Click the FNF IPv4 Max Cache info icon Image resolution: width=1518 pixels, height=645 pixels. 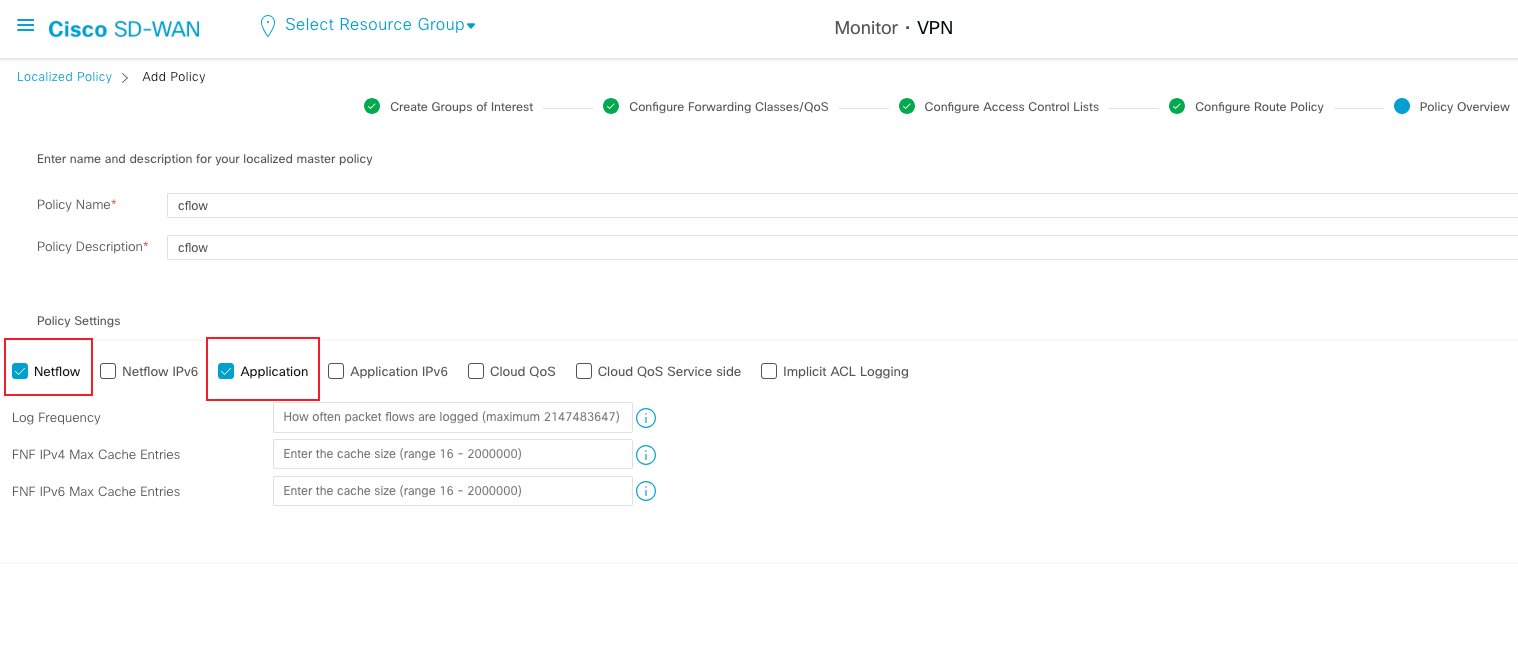click(646, 455)
